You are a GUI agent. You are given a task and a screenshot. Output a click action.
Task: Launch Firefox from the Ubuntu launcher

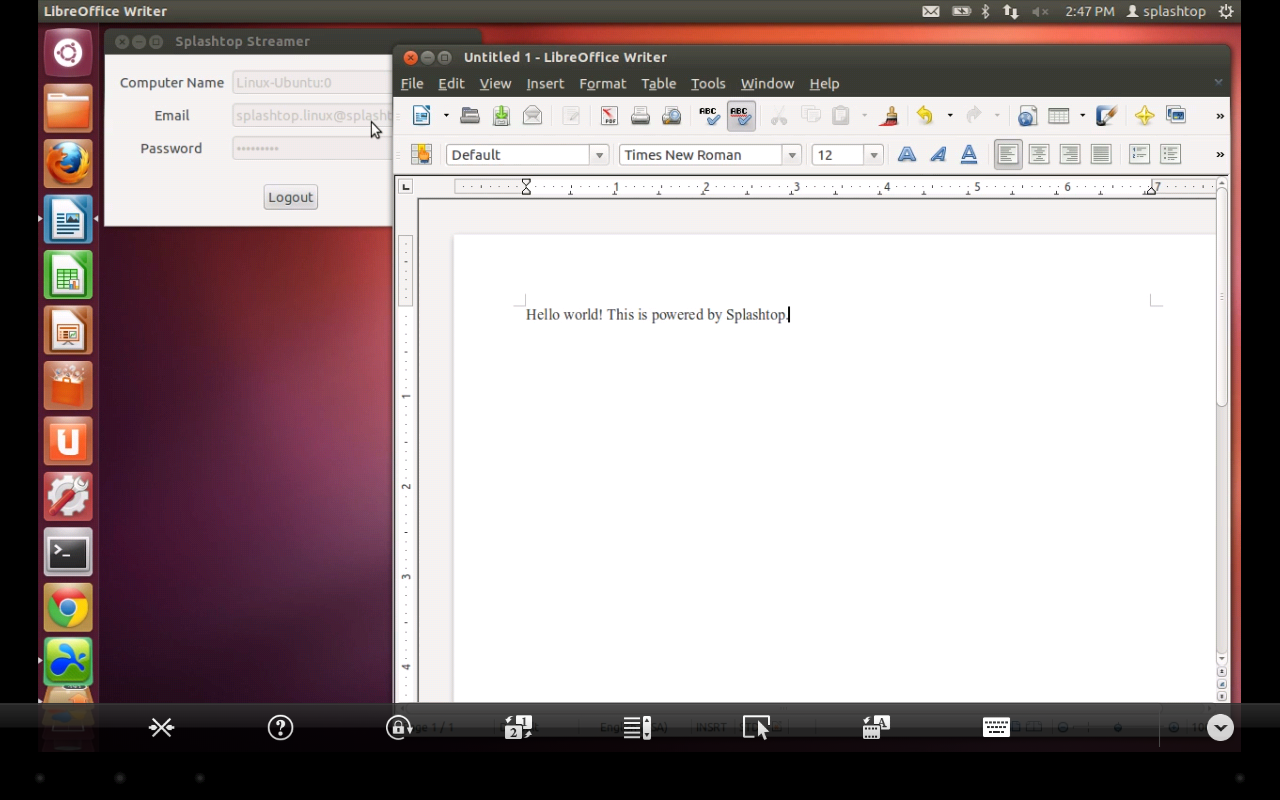pos(68,164)
